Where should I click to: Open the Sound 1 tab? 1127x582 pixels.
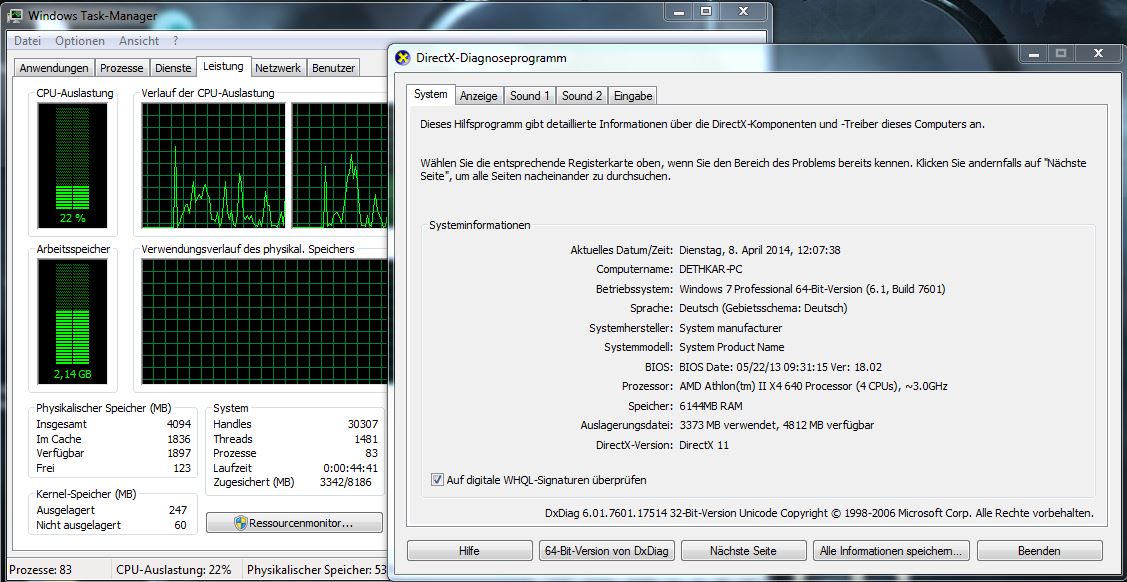click(x=530, y=96)
